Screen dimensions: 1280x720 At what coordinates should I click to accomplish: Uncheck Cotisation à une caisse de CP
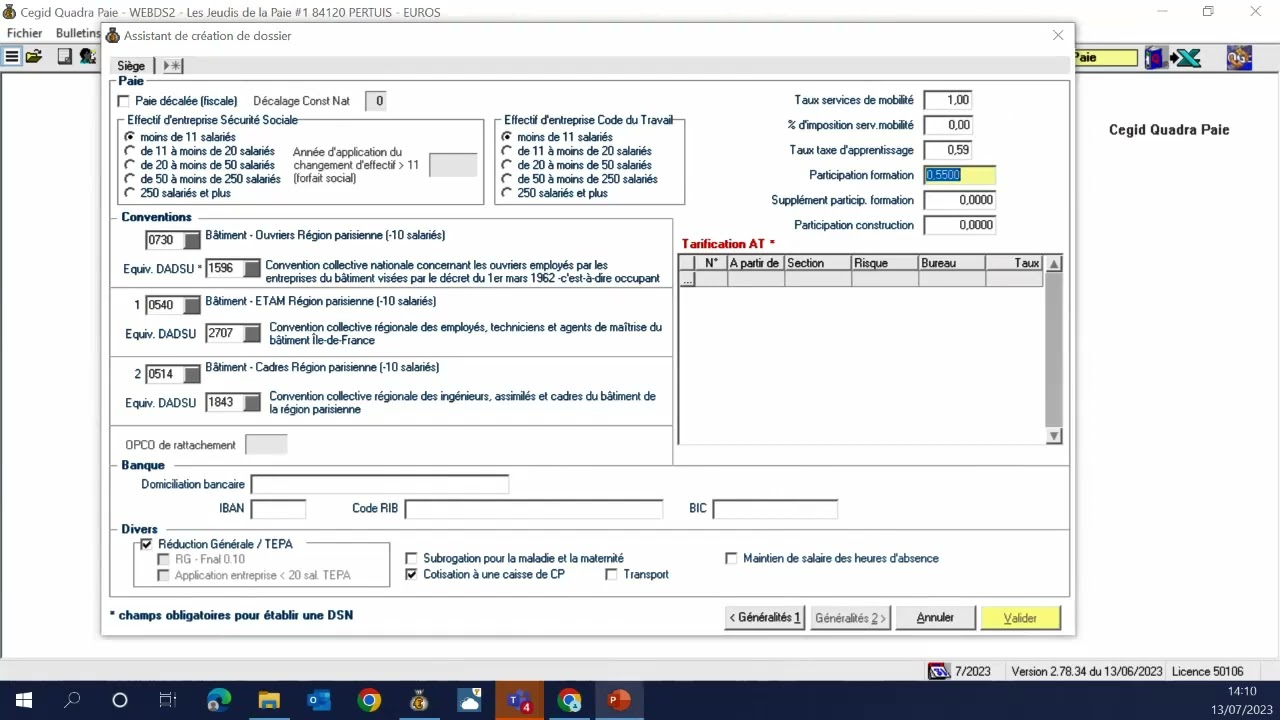click(411, 574)
